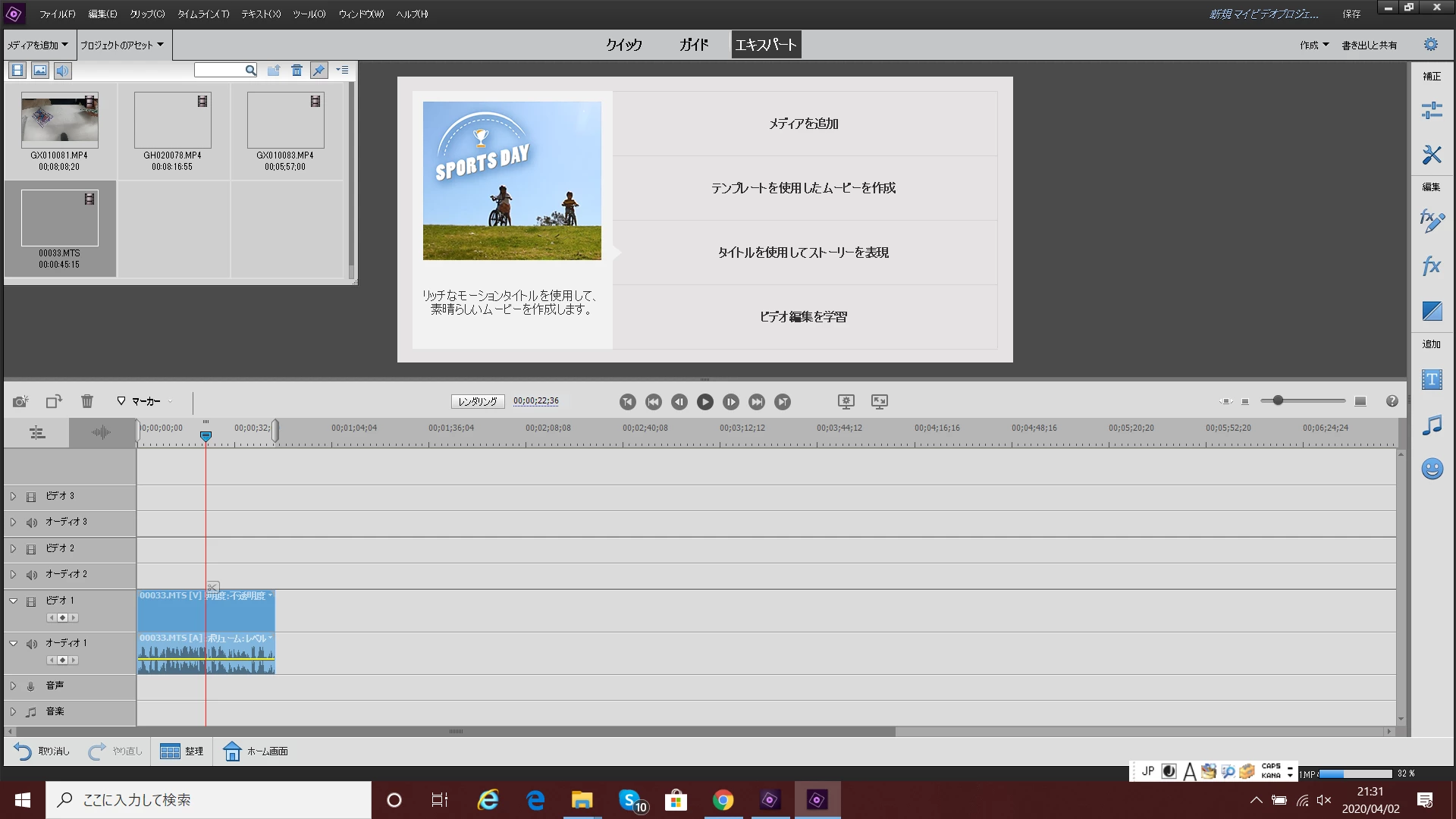Open the Transitions diagonal square icon
The width and height of the screenshot is (1456, 819).
1432,311
